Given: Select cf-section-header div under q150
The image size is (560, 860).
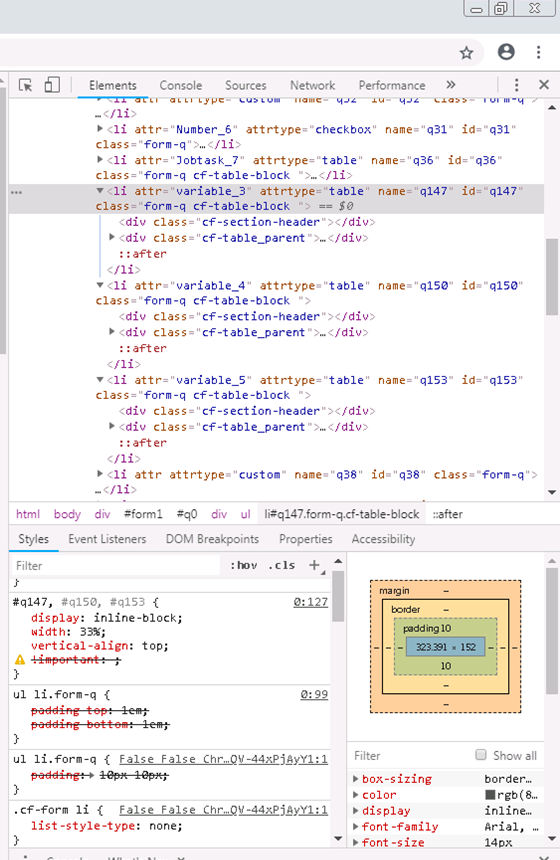Looking at the screenshot, I should (247, 316).
